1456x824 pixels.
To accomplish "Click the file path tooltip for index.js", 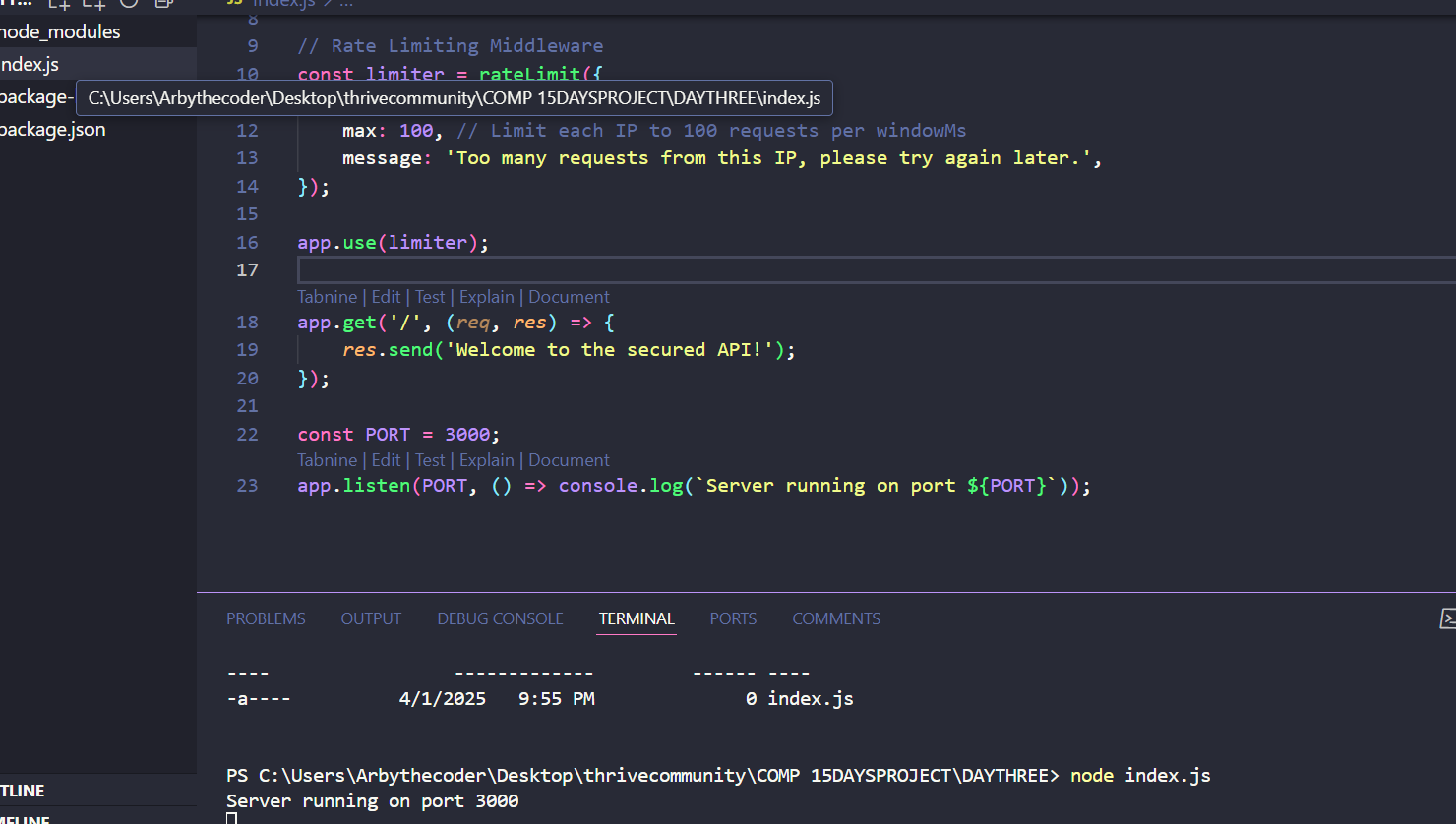I will pyautogui.click(x=455, y=98).
